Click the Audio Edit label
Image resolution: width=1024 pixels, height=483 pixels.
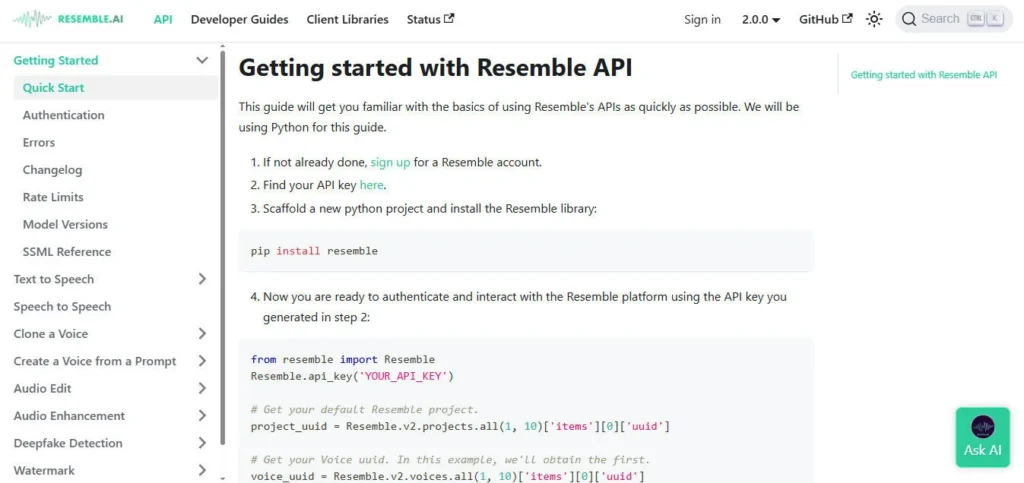click(42, 388)
